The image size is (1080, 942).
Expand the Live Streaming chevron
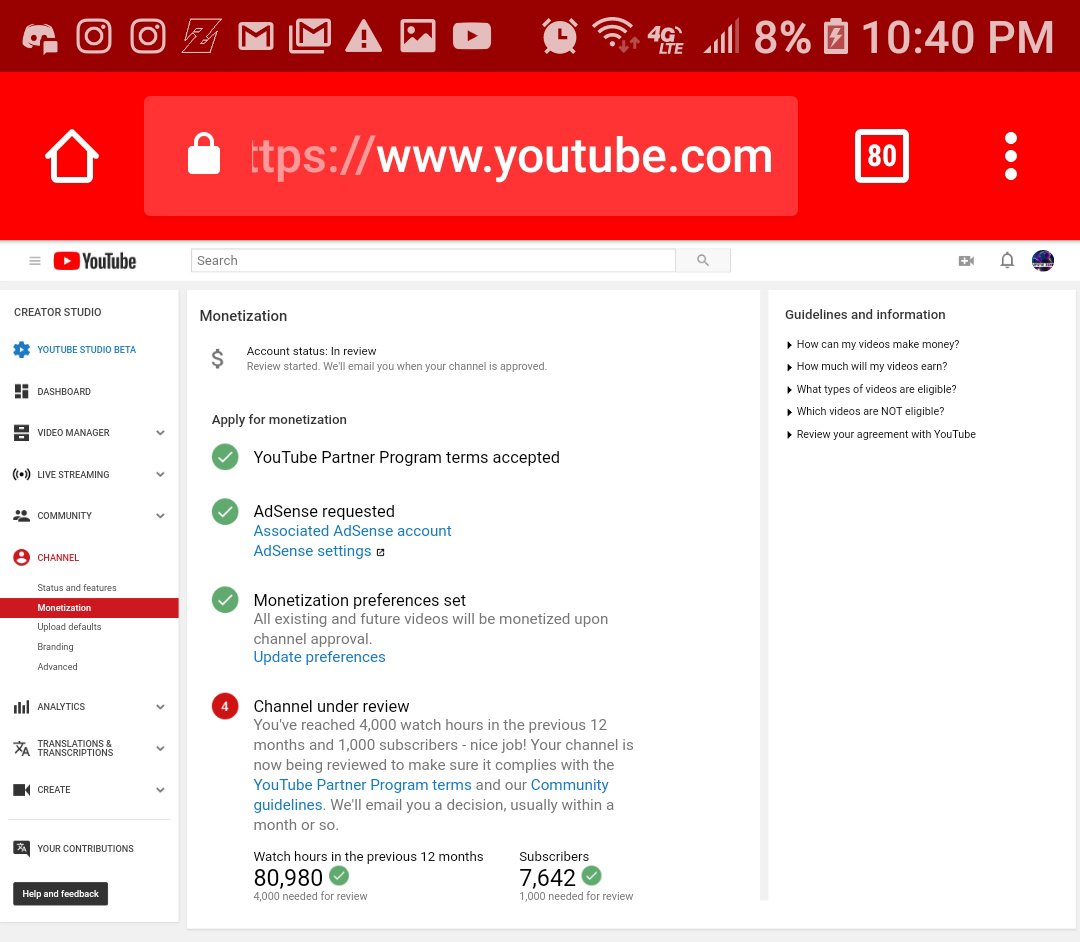pyautogui.click(x=160, y=474)
